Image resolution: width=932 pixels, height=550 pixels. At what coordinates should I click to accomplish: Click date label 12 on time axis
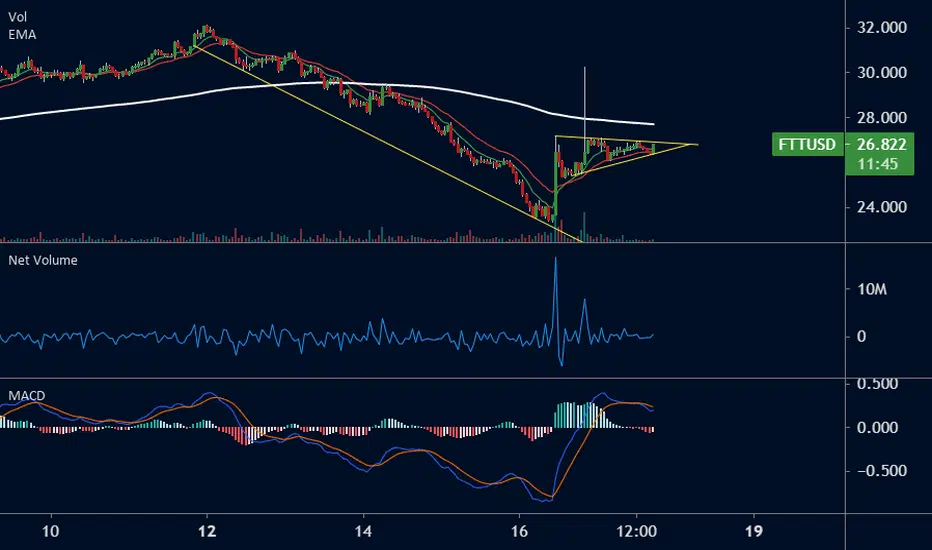207,531
